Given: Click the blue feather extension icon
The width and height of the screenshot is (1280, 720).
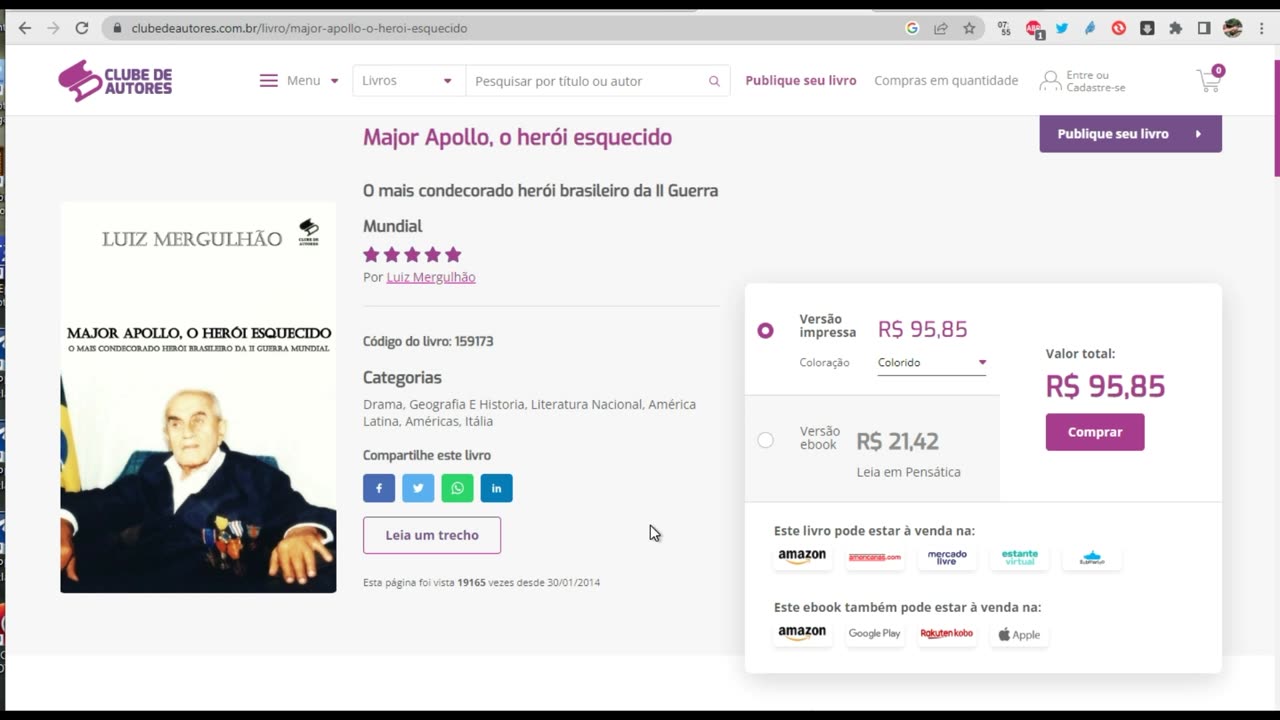Looking at the screenshot, I should point(1090,28).
